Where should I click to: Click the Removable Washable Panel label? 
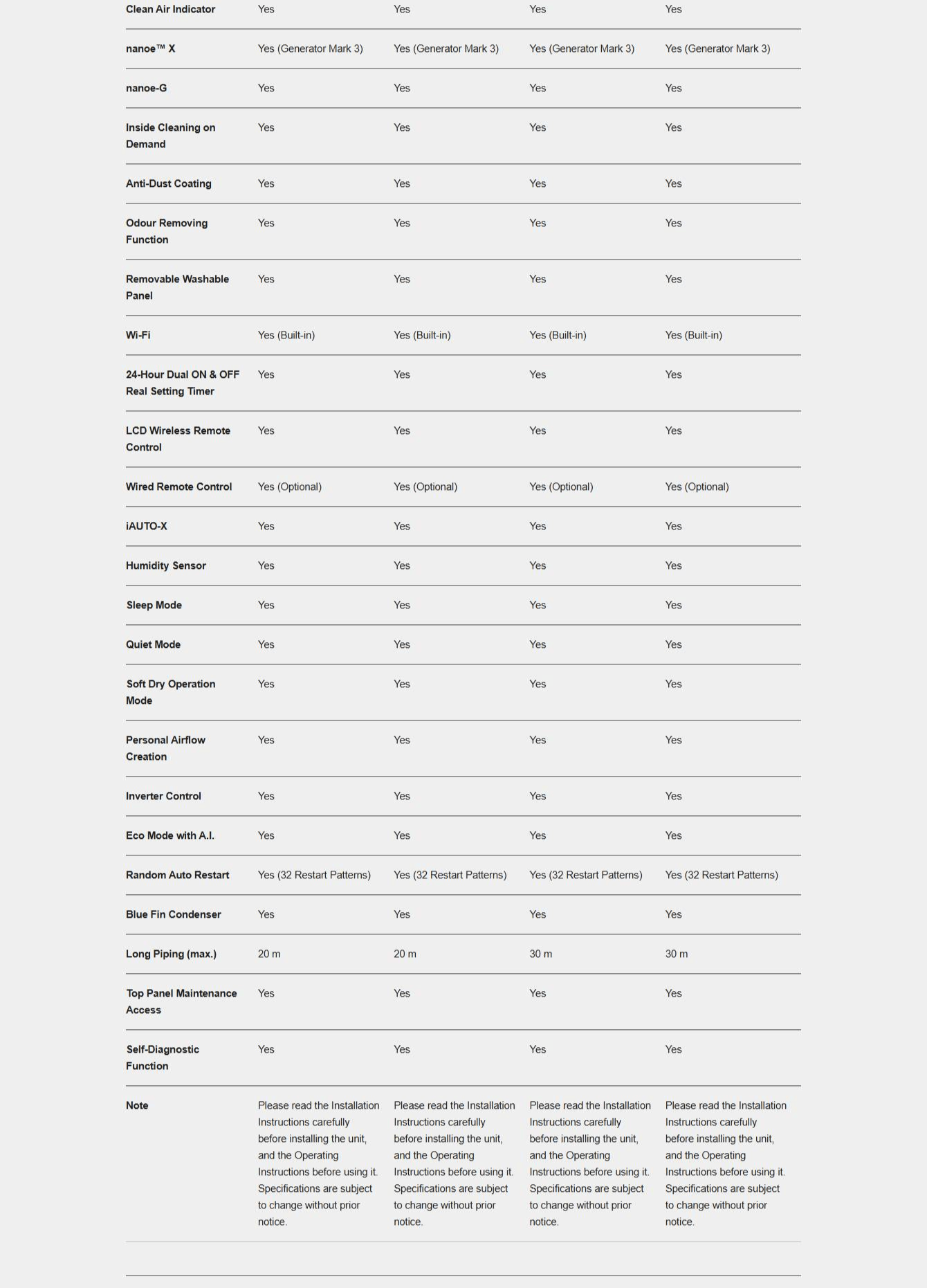click(x=177, y=288)
